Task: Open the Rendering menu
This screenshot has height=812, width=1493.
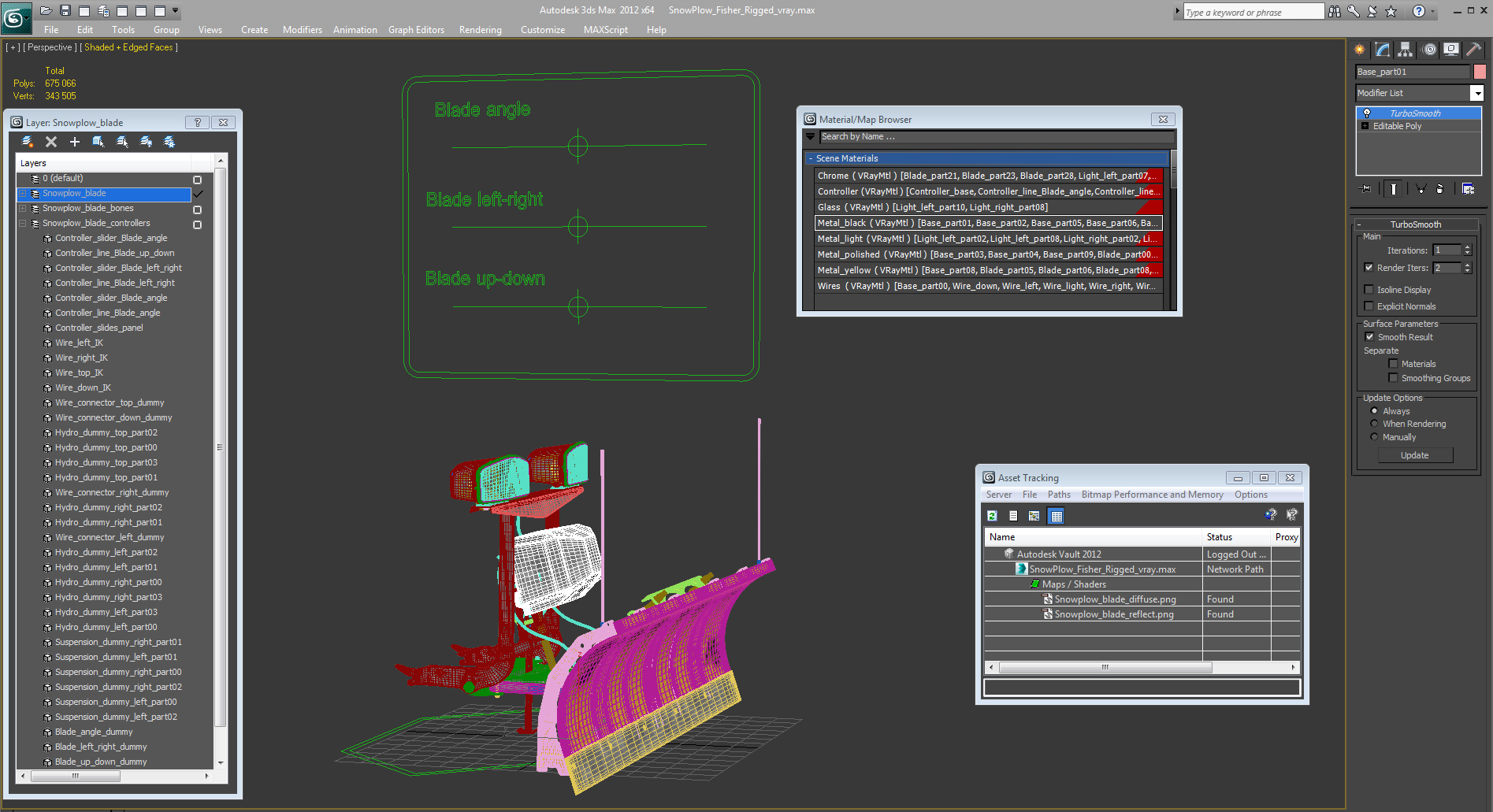Action: 481,30
